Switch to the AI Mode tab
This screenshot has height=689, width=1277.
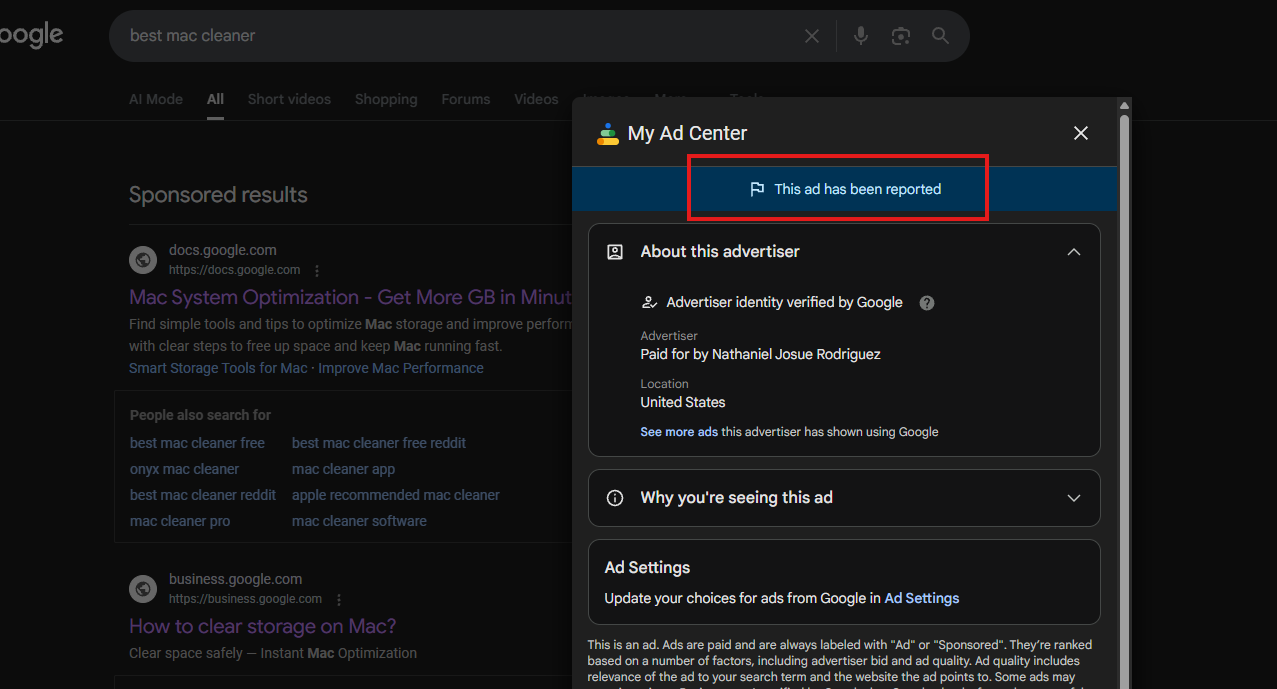pos(156,99)
